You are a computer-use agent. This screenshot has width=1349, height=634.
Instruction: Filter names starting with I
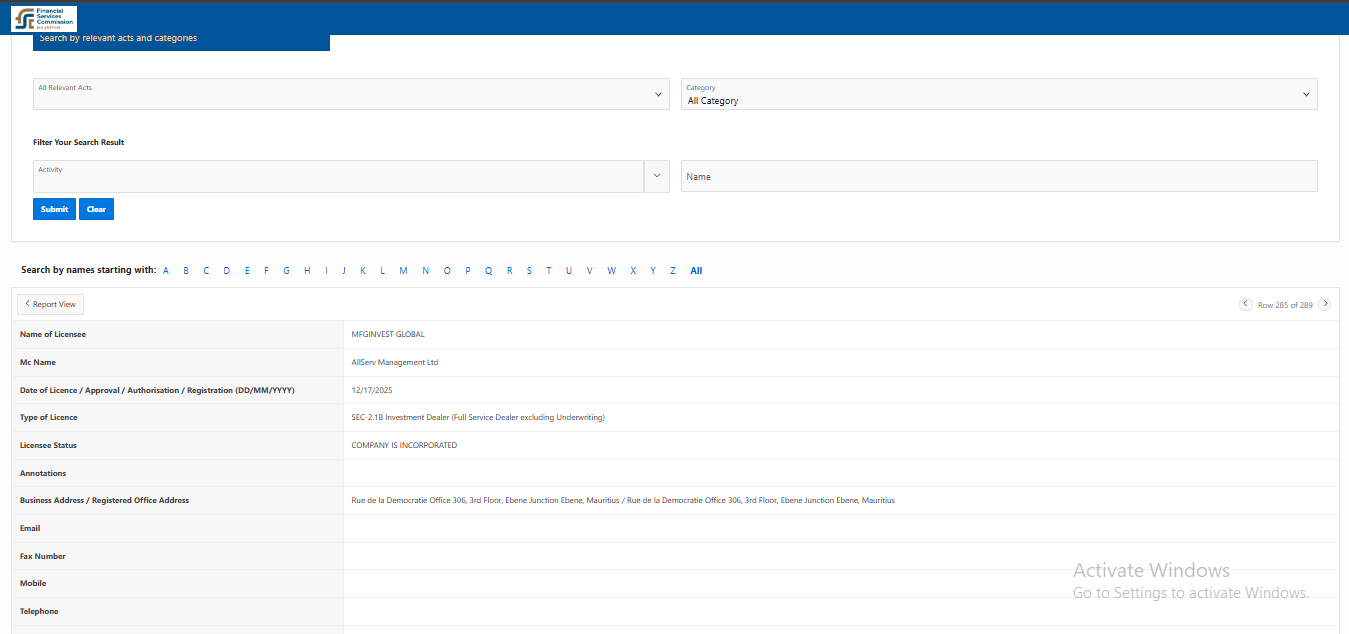326,271
